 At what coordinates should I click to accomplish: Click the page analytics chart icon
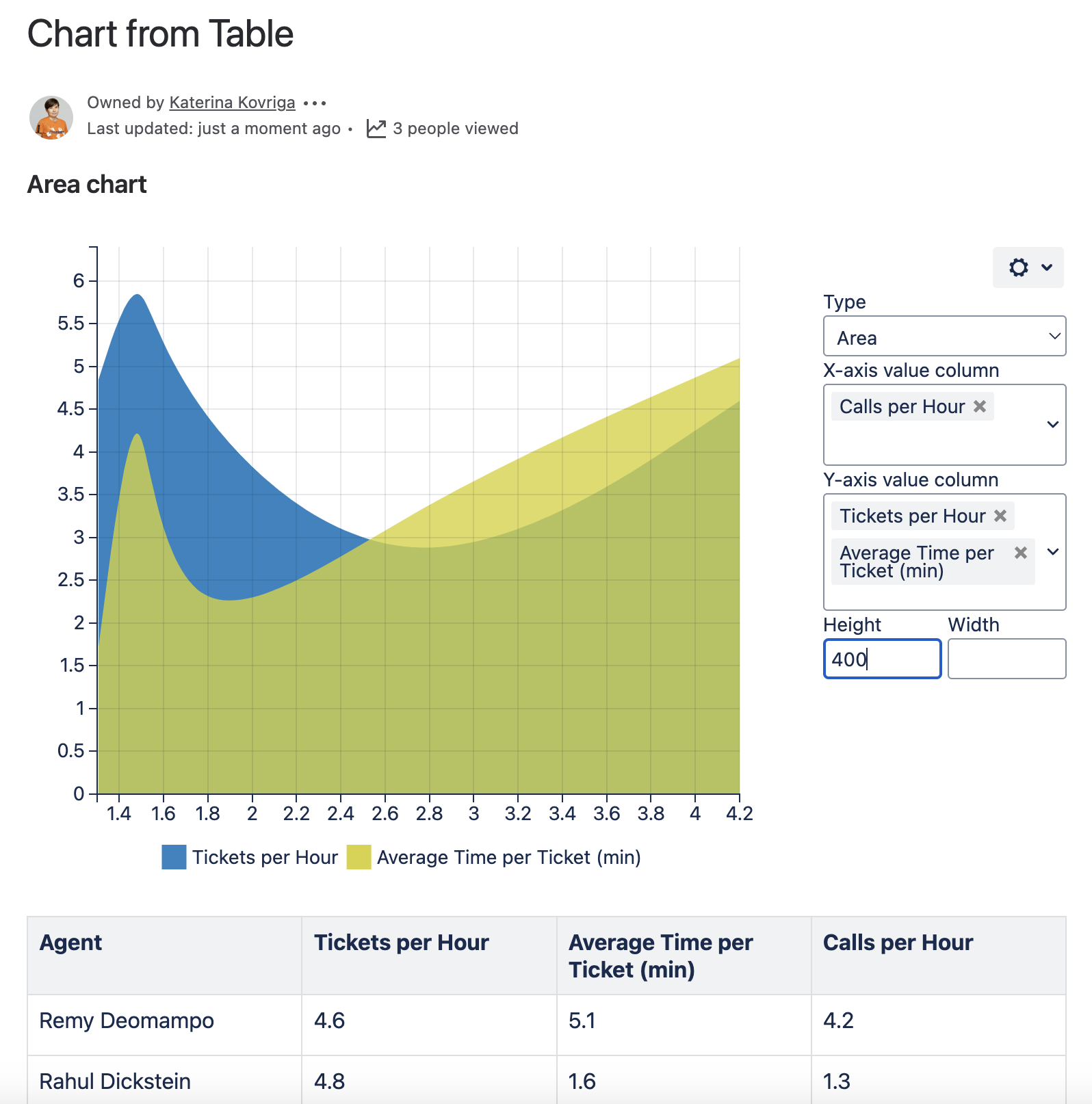click(x=376, y=129)
